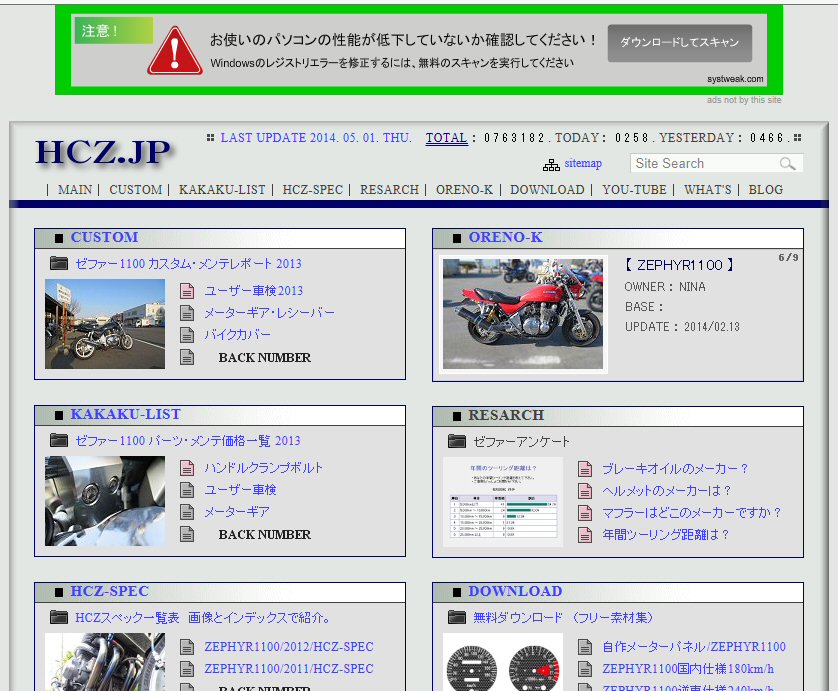Click the document icon beside CUSTOM BACK NUMBER
This screenshot has width=838, height=691.
187,357
